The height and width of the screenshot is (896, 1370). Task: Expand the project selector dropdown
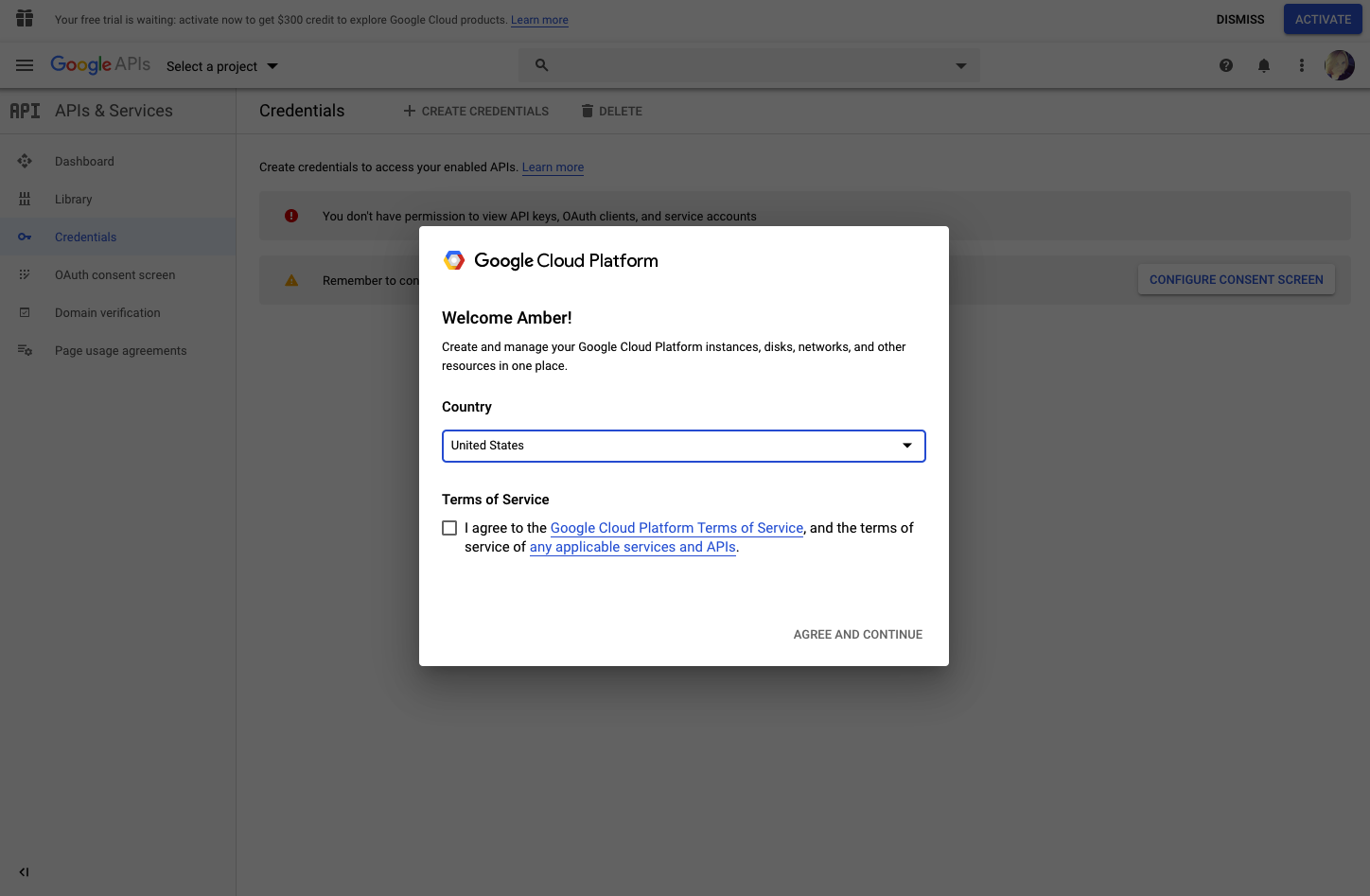[x=272, y=66]
